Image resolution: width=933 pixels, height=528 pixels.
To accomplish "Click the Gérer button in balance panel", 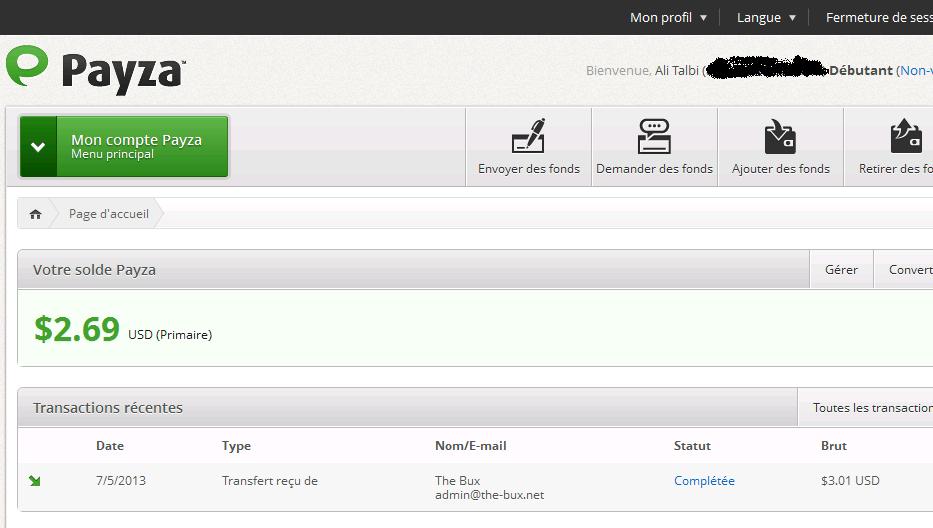I will 841,270.
